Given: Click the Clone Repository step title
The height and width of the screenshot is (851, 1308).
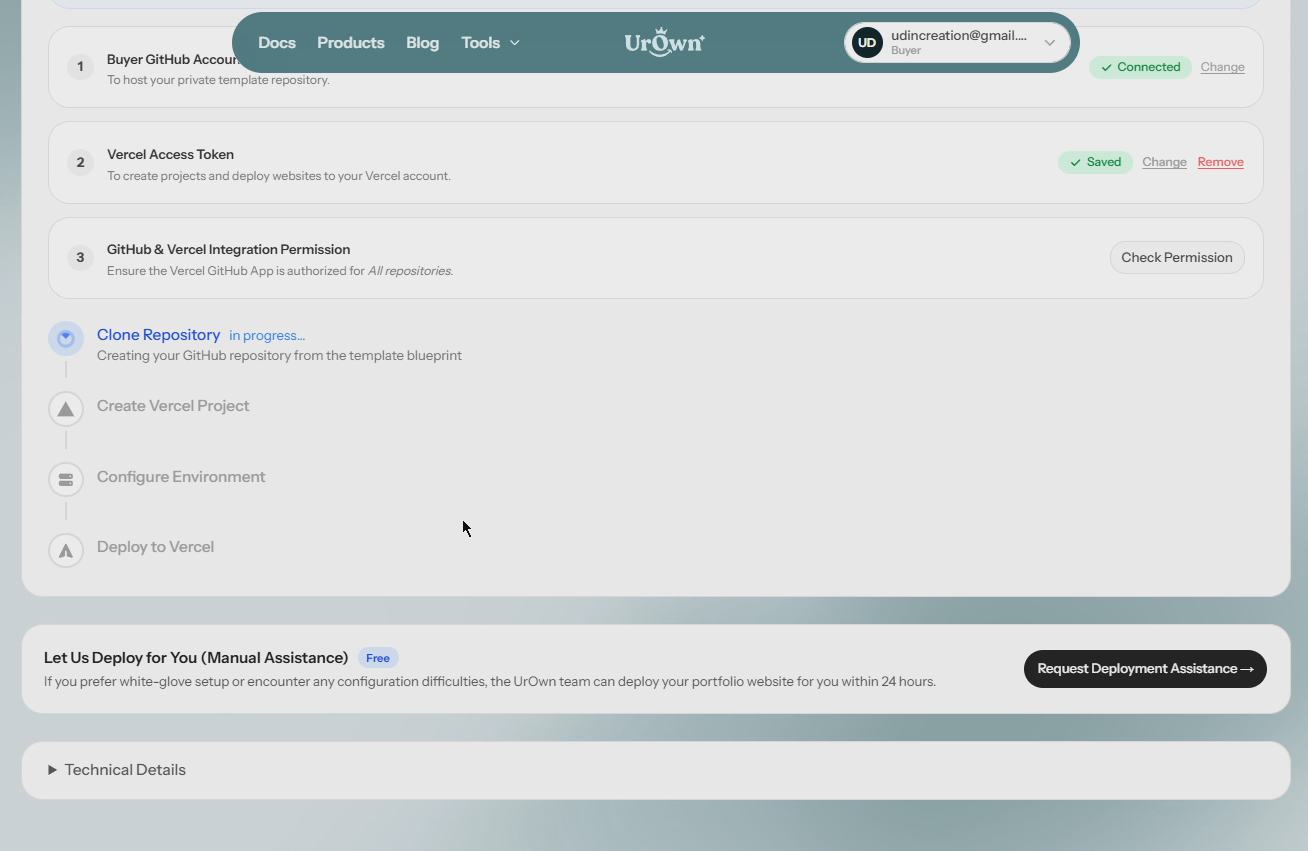Looking at the screenshot, I should (158, 335).
